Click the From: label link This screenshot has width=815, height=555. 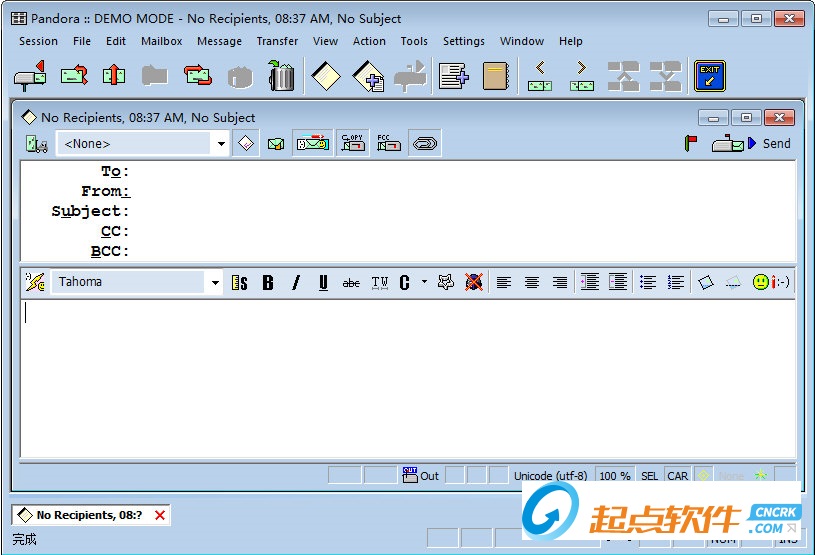pos(106,191)
